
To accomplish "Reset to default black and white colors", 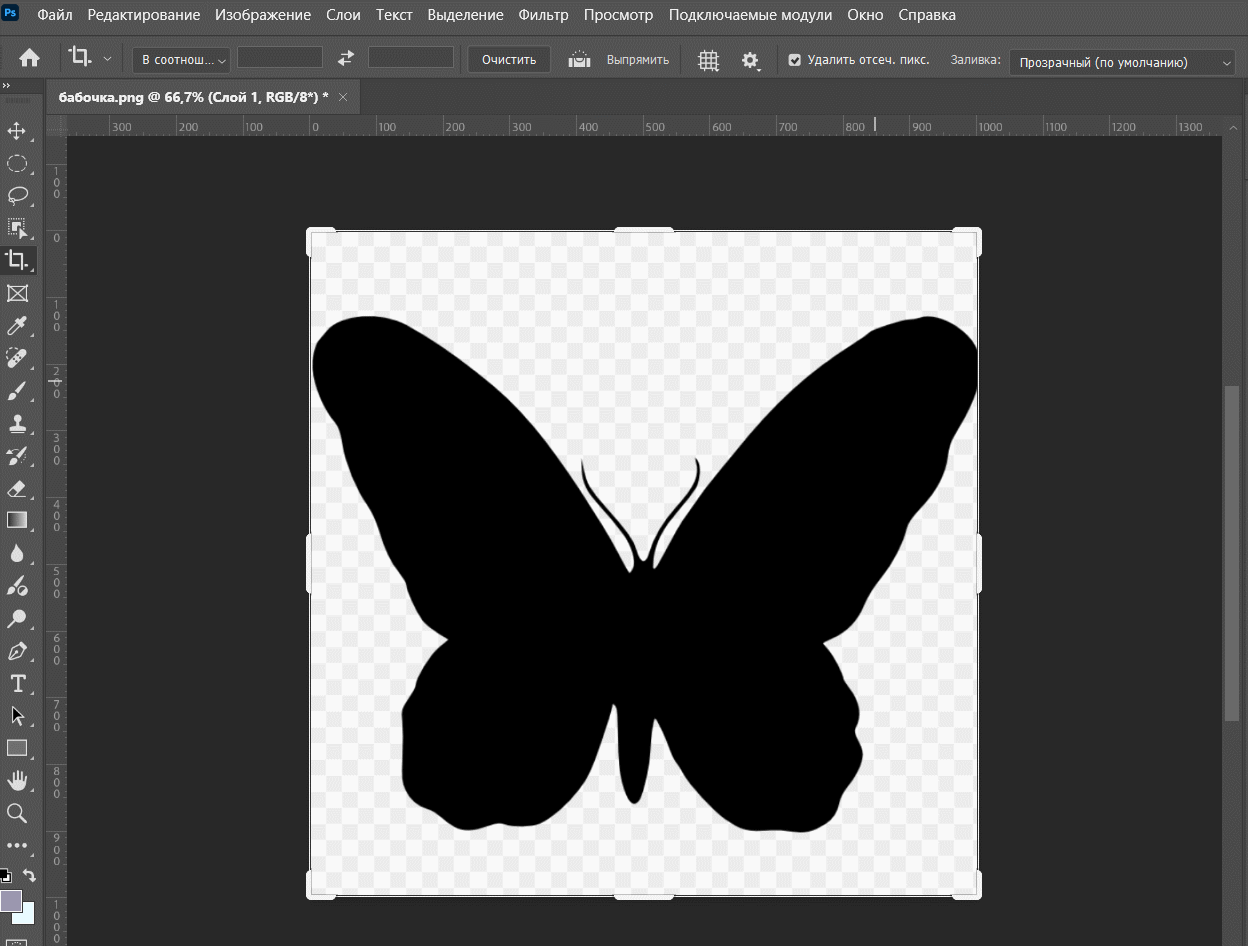I will coord(5,876).
